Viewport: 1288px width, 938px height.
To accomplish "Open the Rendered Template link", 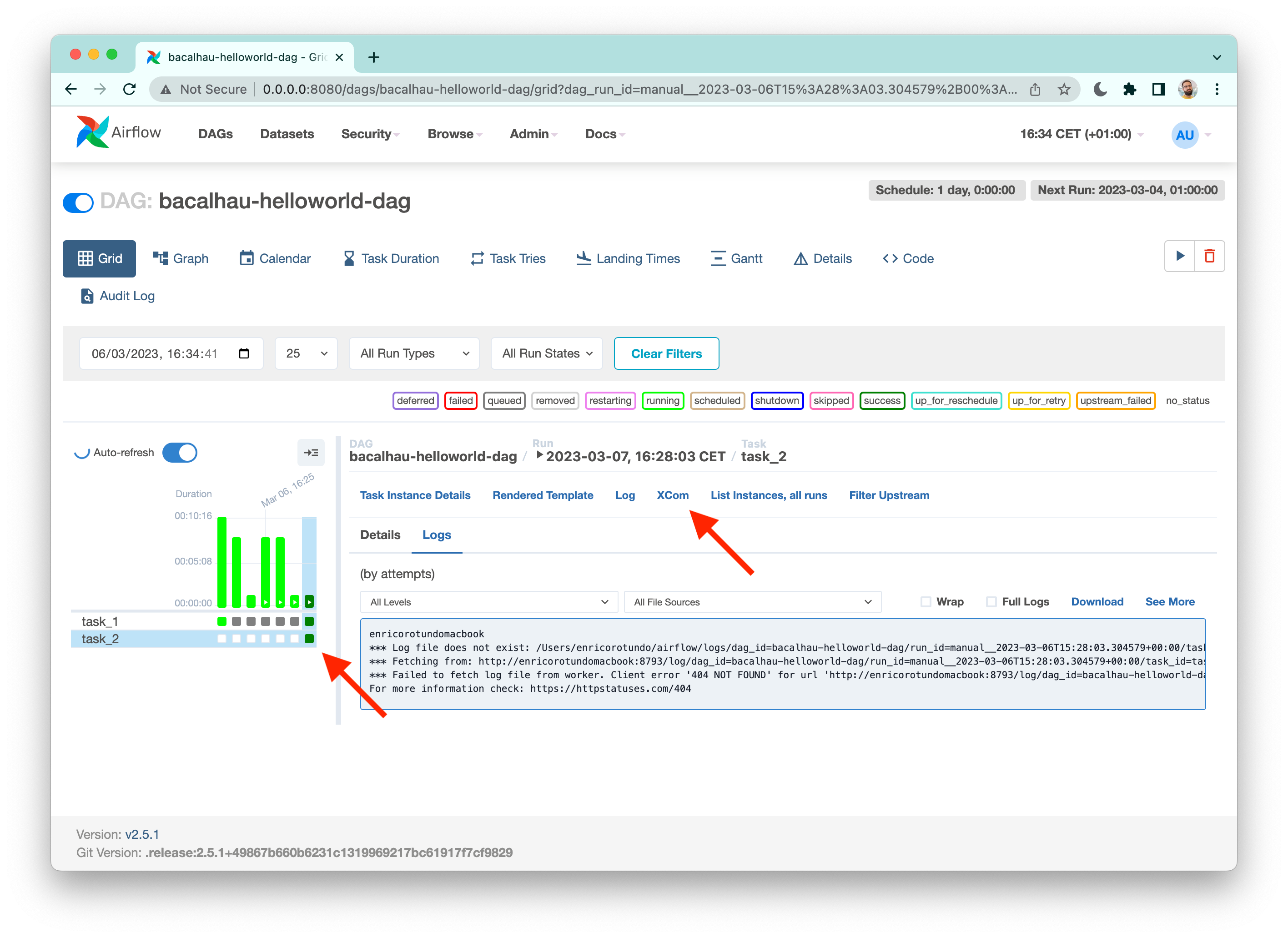I will 542,495.
